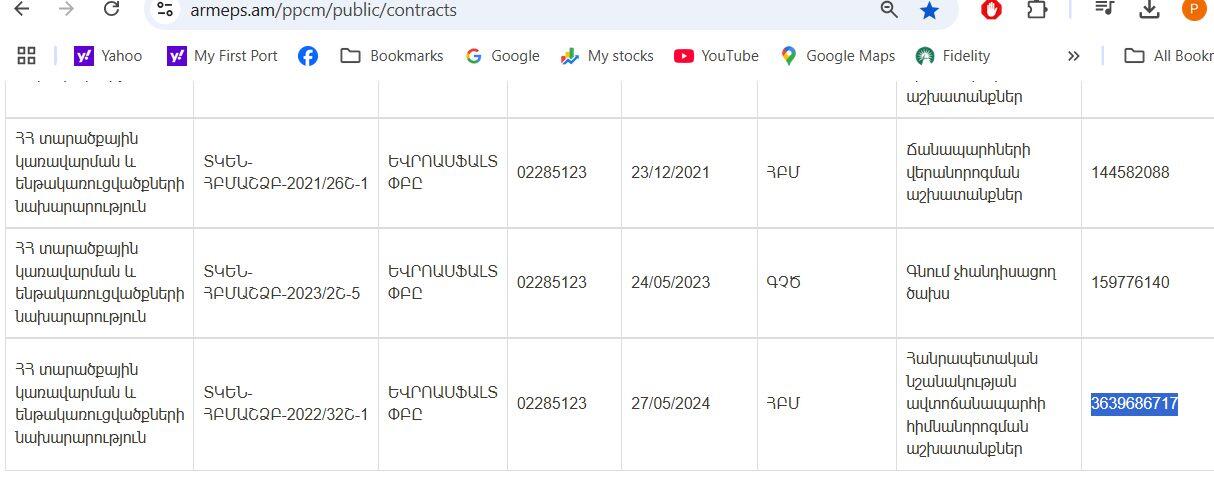Open the media controls icon

click(1104, 9)
